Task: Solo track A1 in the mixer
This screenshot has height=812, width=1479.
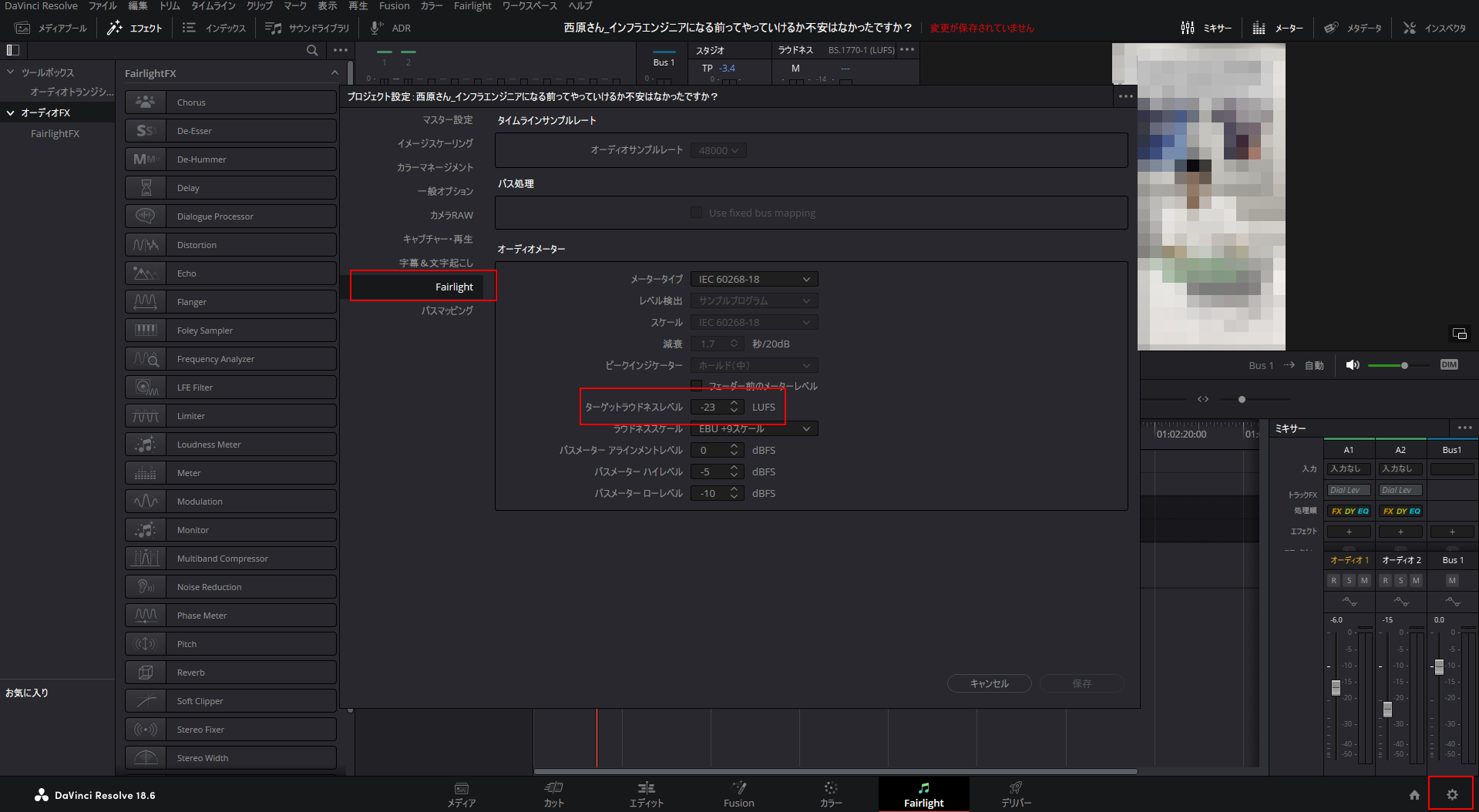Action: (x=1349, y=581)
